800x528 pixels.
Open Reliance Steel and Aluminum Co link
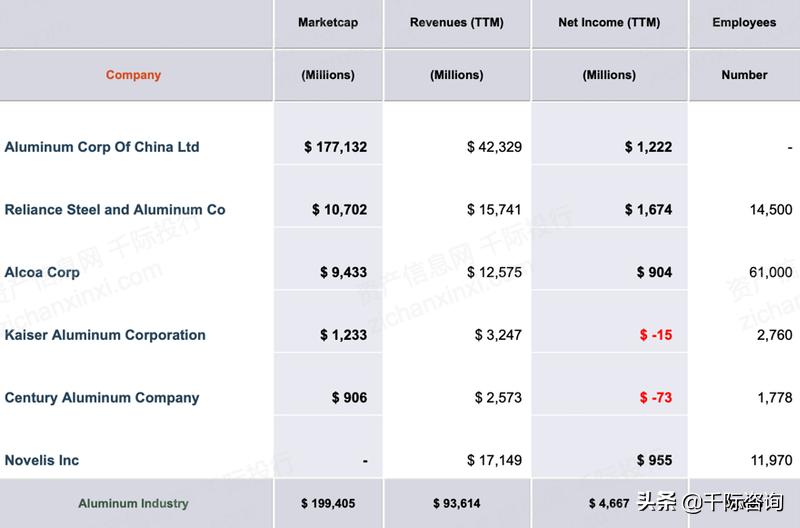coord(115,210)
